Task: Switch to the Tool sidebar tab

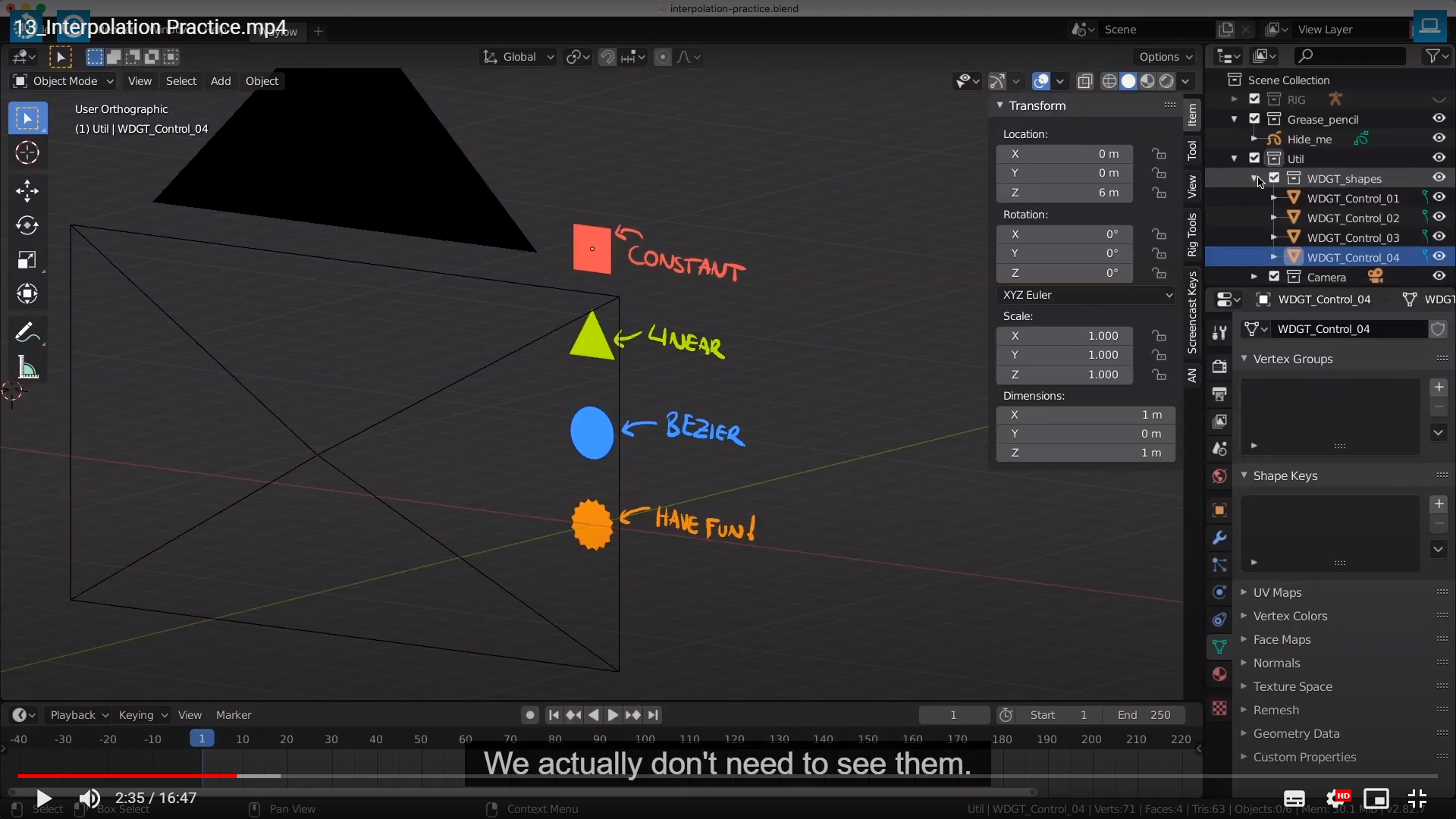Action: [x=1192, y=150]
